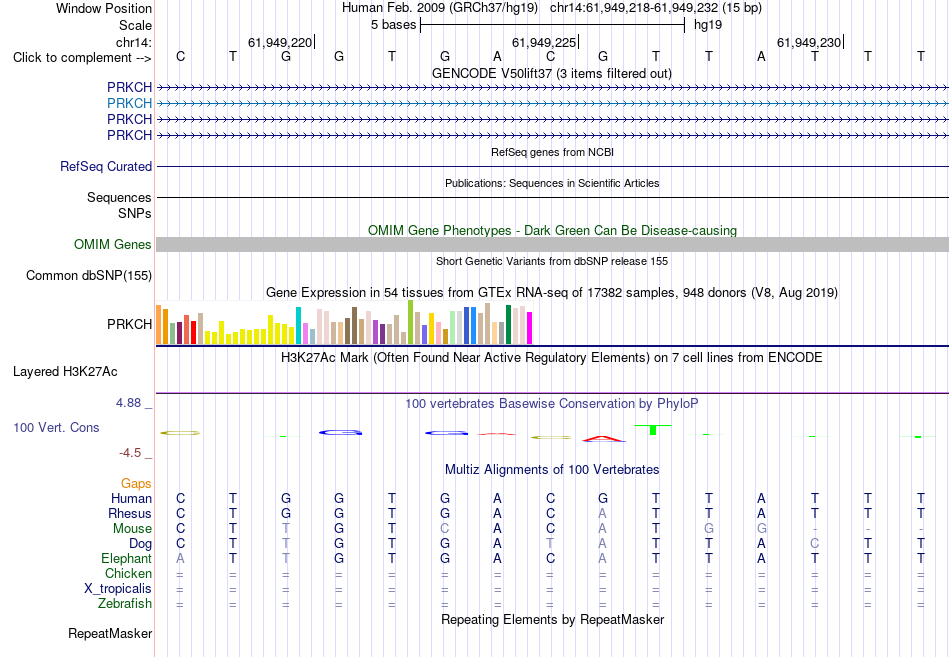Image resolution: width=950 pixels, height=657 pixels.
Task: Click the faded 'A' starting the Elephant row
Action: pyautogui.click(x=180, y=558)
